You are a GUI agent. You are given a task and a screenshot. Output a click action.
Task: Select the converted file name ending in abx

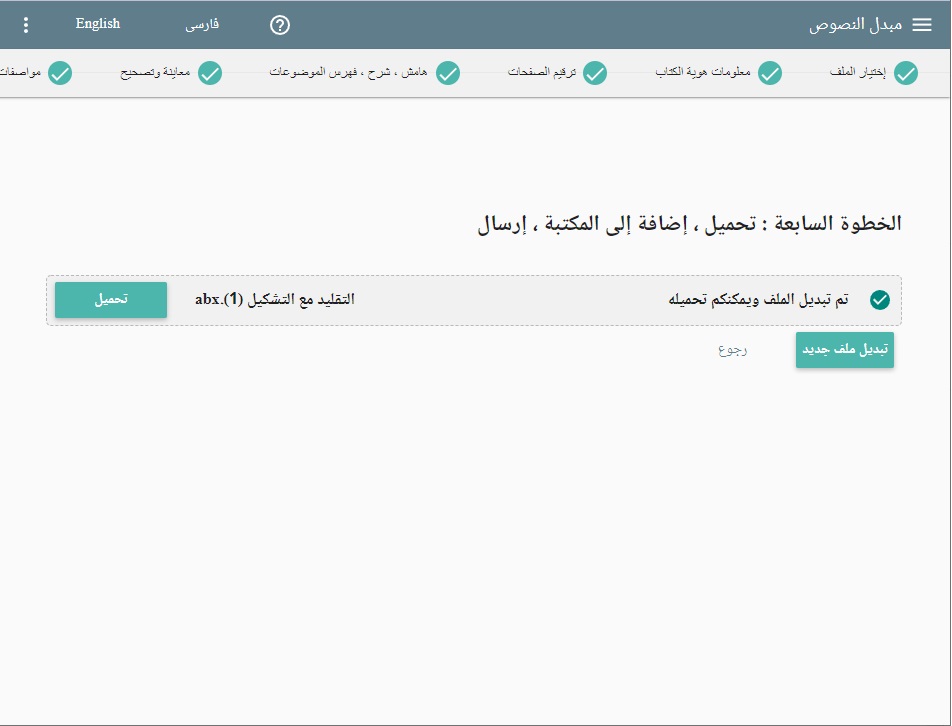click(275, 299)
